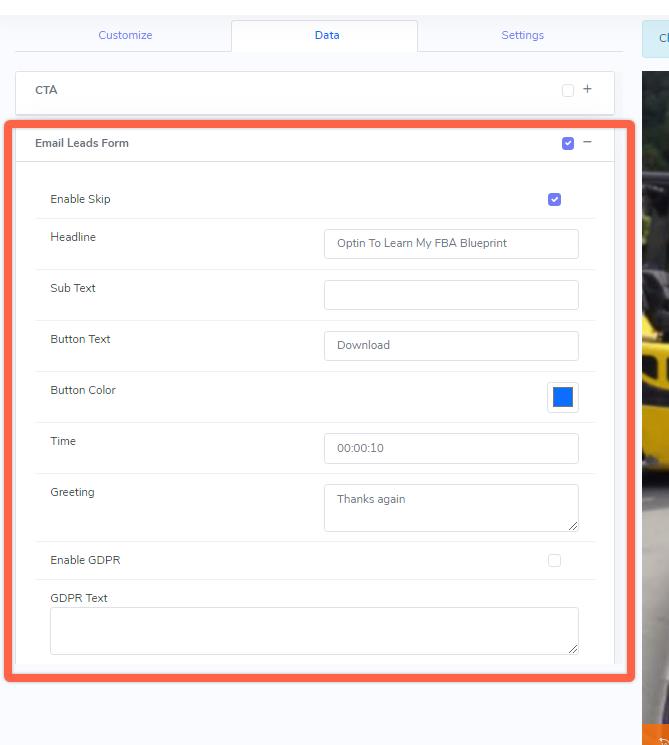The width and height of the screenshot is (669, 745).
Task: Click the Enable GDPR label
Action: pos(85,560)
